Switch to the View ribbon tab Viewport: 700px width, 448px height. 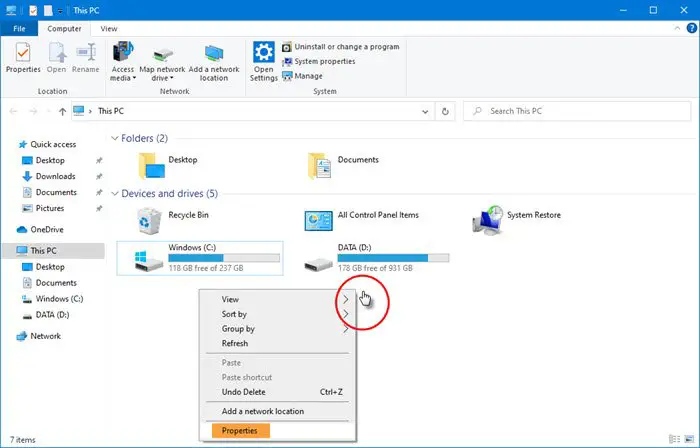tap(108, 29)
